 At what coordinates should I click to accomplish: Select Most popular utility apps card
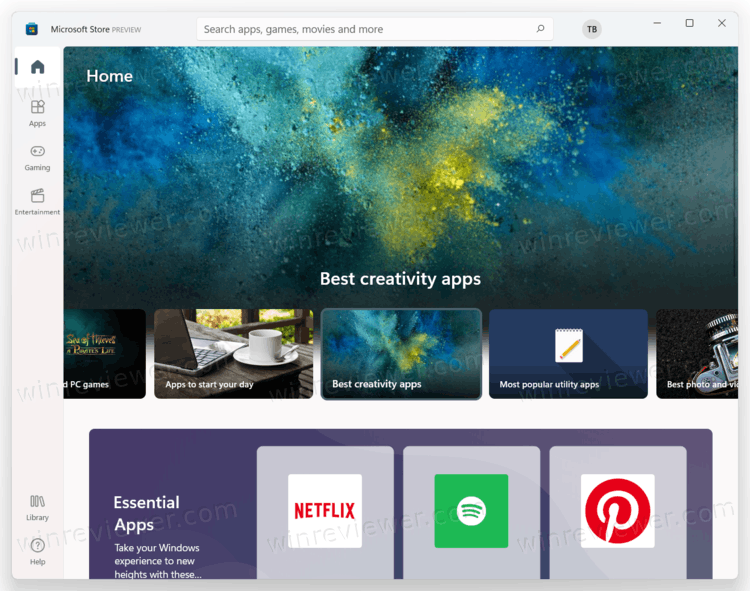(x=568, y=354)
